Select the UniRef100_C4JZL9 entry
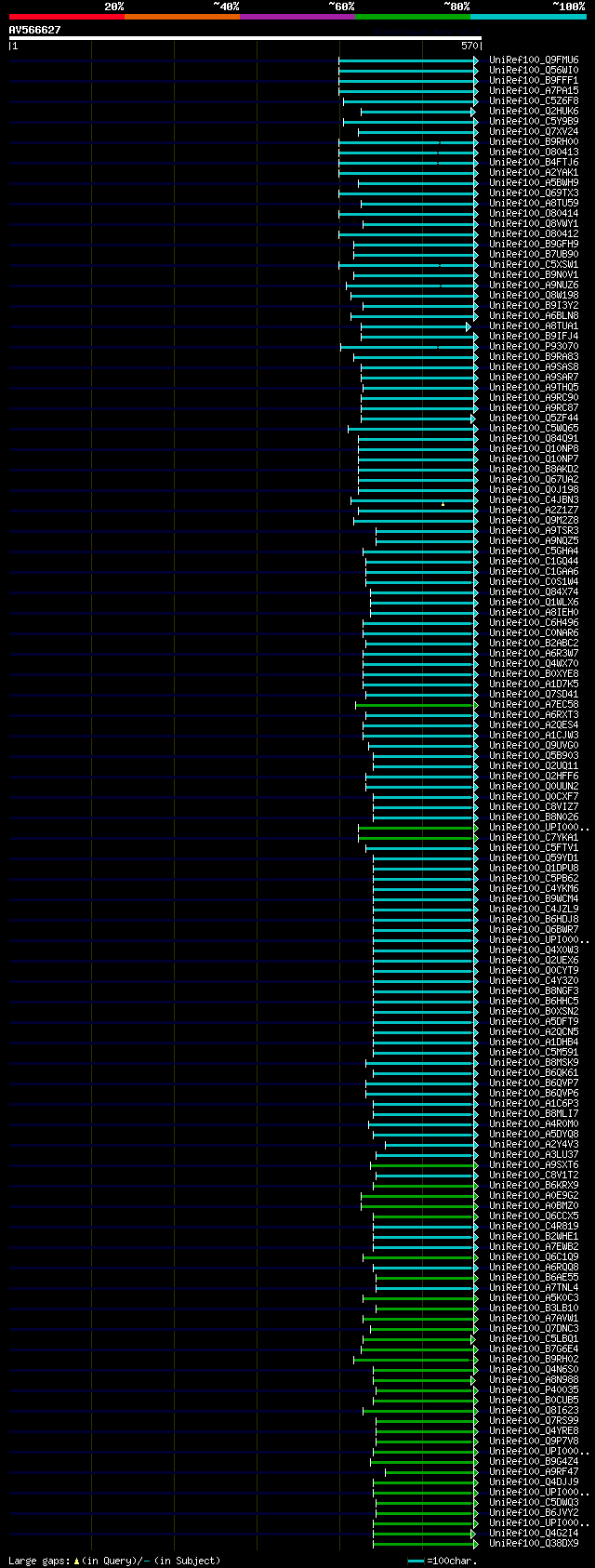Image resolution: width=595 pixels, height=1568 pixels. pos(534,909)
